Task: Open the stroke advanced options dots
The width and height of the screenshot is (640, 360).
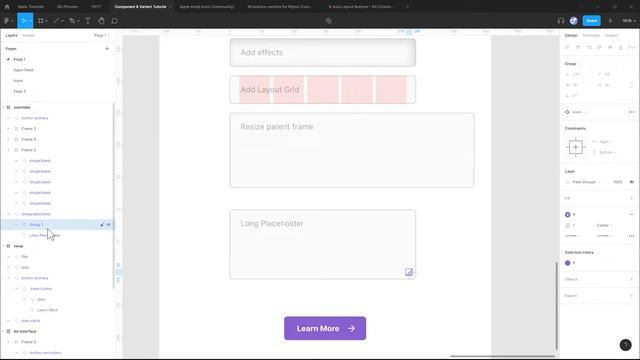Action: (631, 236)
